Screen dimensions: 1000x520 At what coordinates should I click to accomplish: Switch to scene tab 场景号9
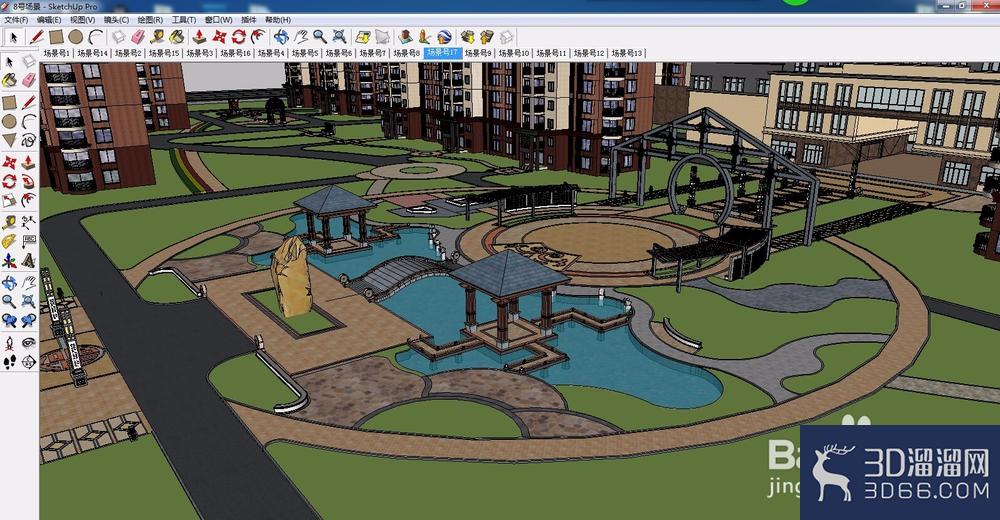pos(478,53)
